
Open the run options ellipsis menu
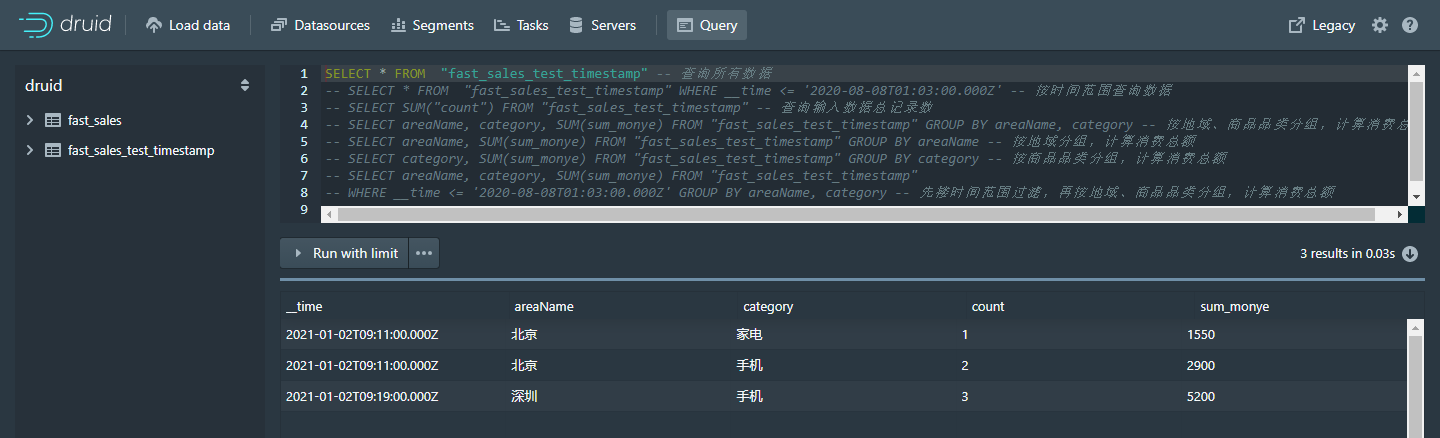(x=424, y=254)
